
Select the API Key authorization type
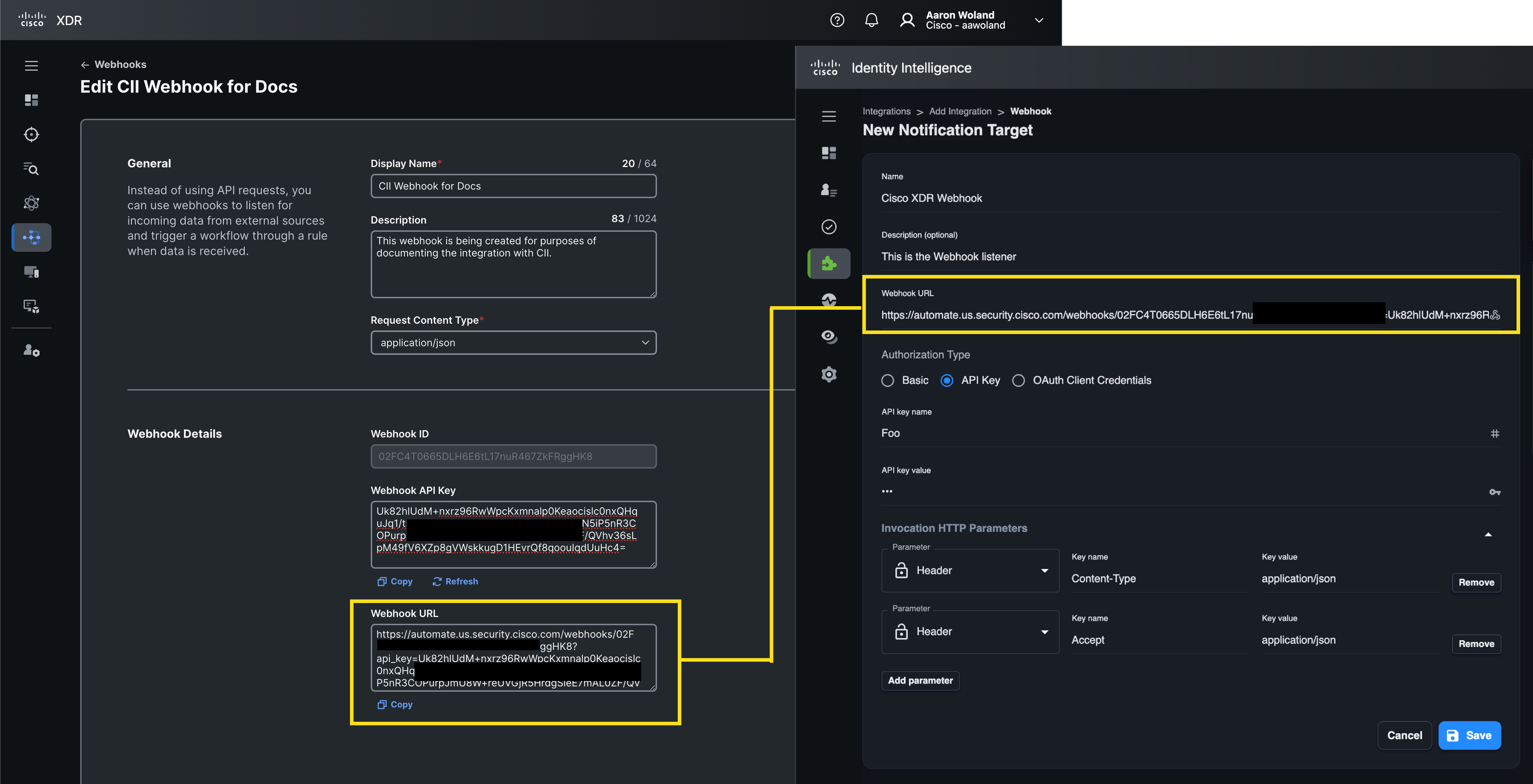pos(947,381)
